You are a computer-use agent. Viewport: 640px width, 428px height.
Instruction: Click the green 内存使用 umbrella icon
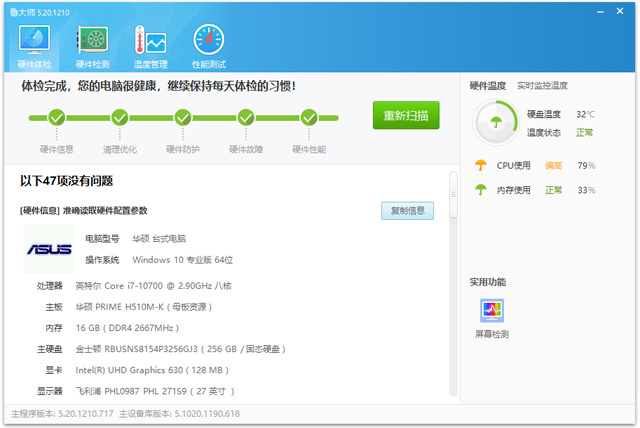tap(481, 190)
